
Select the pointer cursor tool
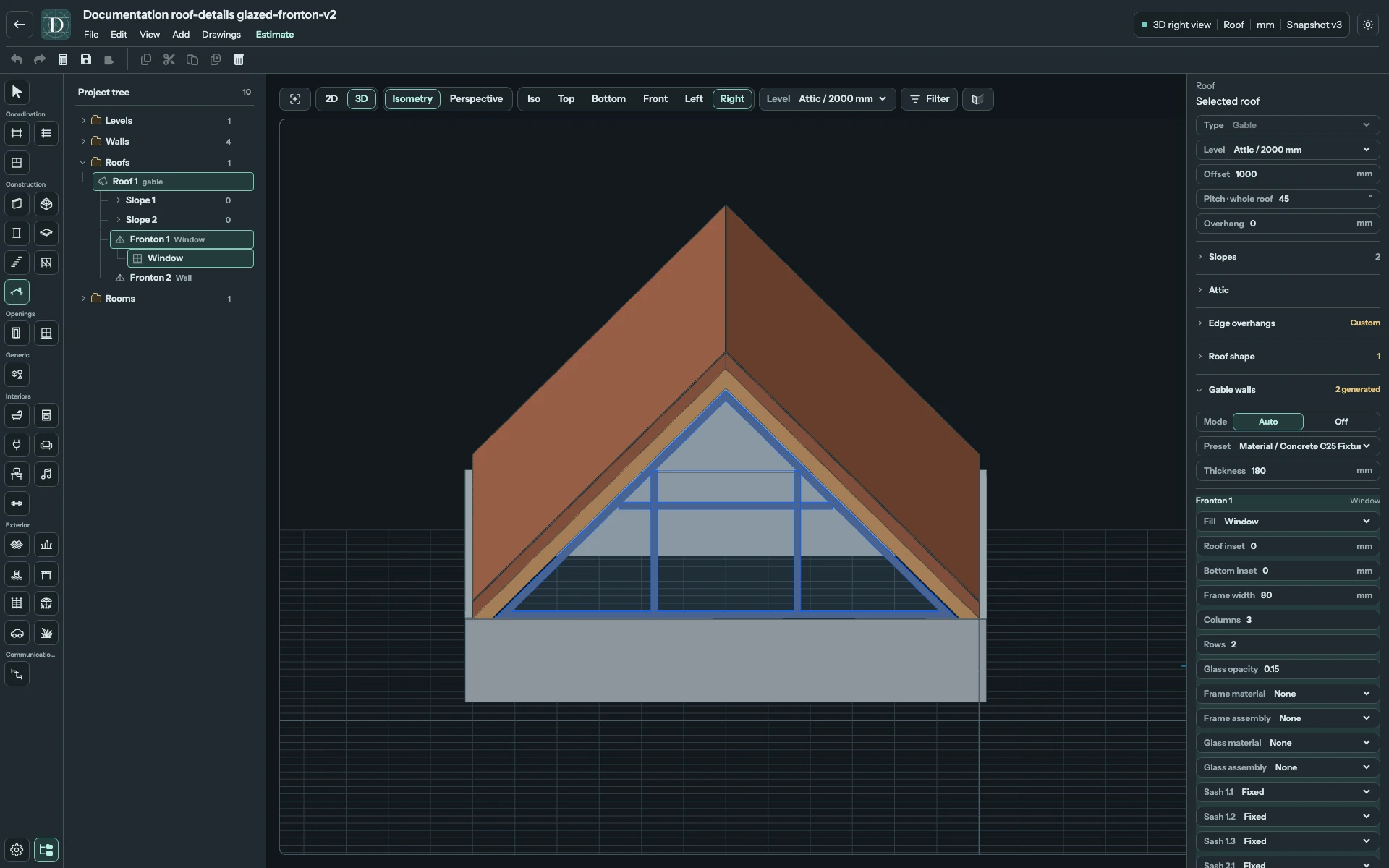(x=17, y=92)
